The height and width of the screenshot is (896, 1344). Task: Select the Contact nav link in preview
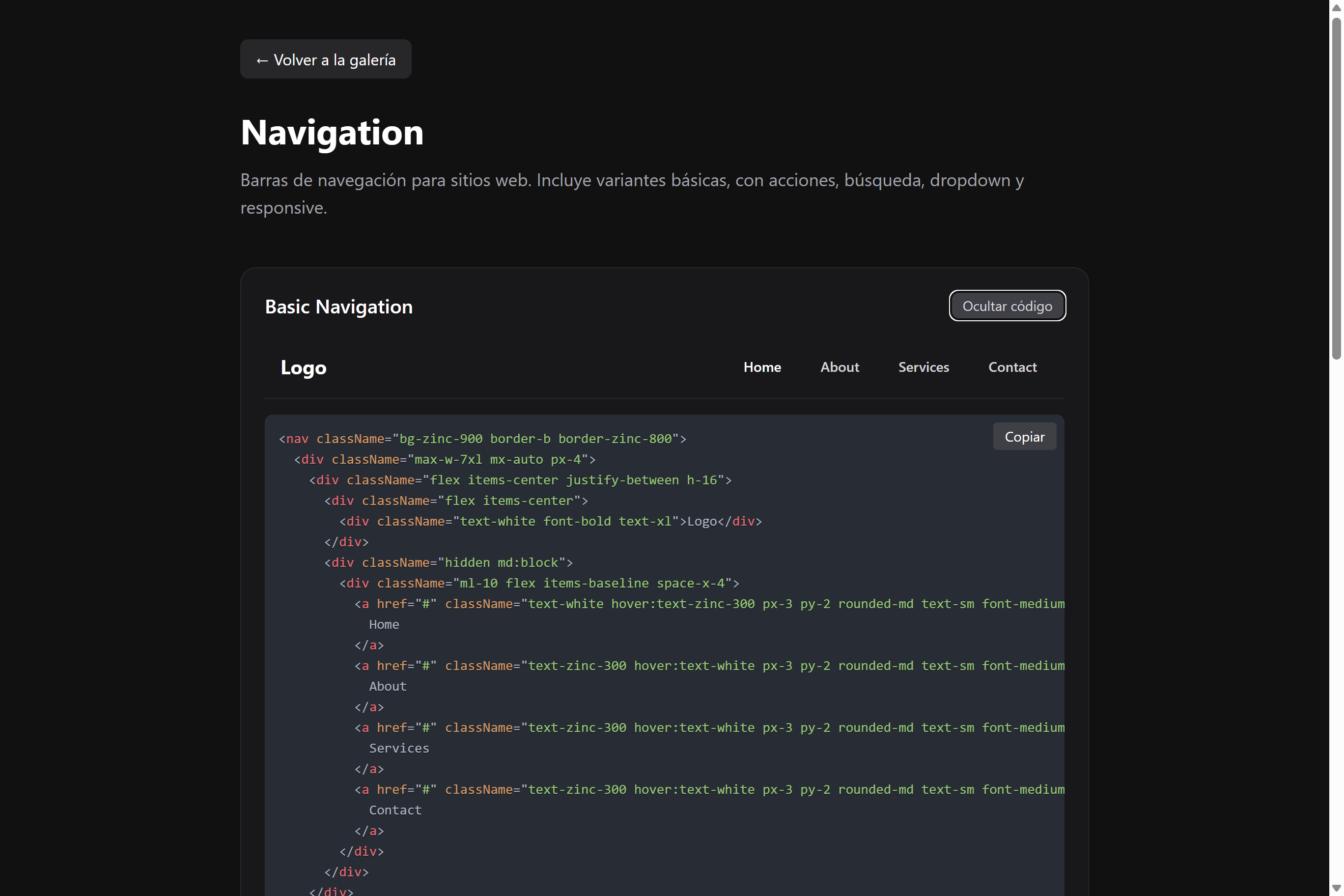click(1012, 367)
